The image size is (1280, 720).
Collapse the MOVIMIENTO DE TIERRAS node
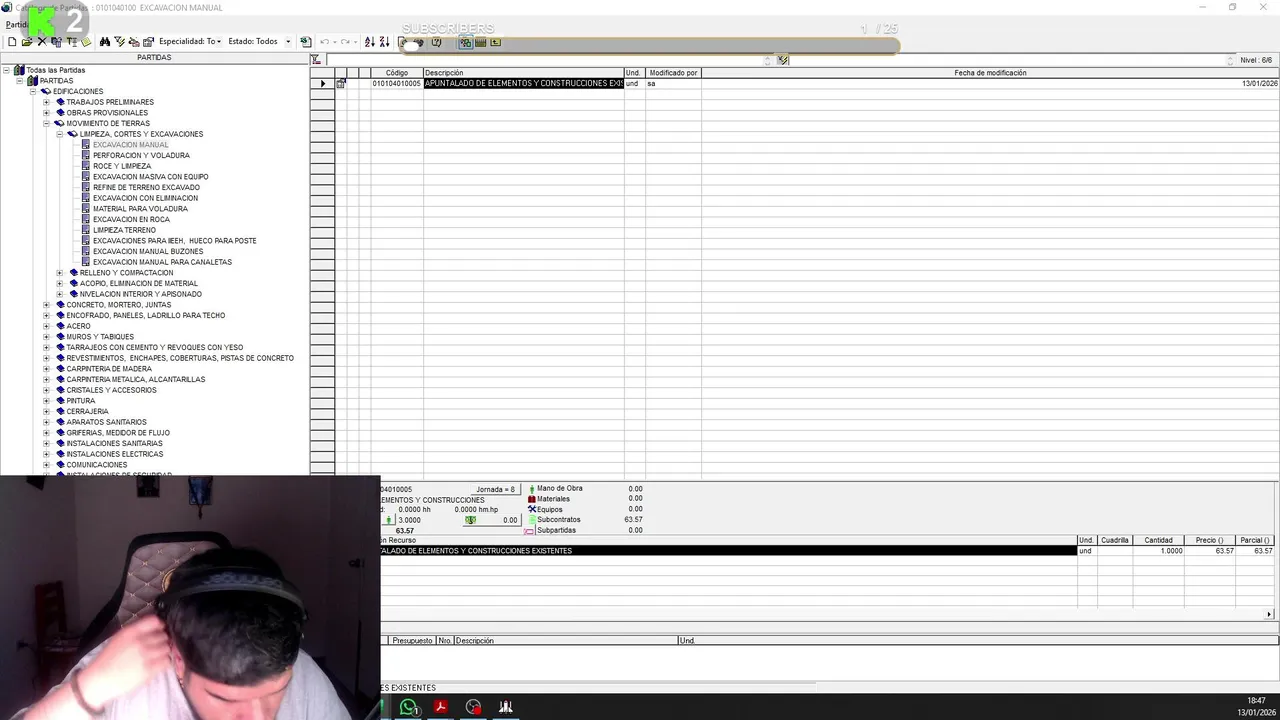[x=46, y=123]
